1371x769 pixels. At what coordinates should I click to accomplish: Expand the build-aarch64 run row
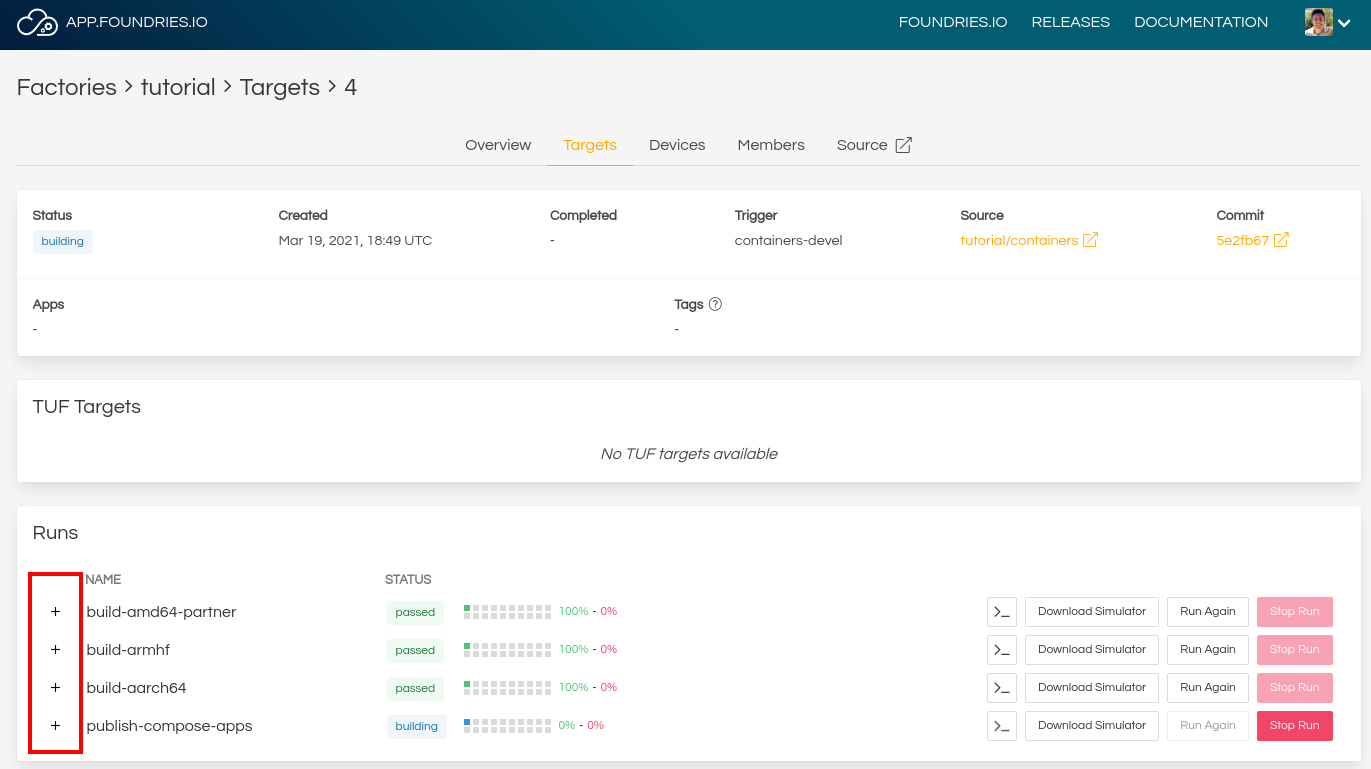pos(55,688)
